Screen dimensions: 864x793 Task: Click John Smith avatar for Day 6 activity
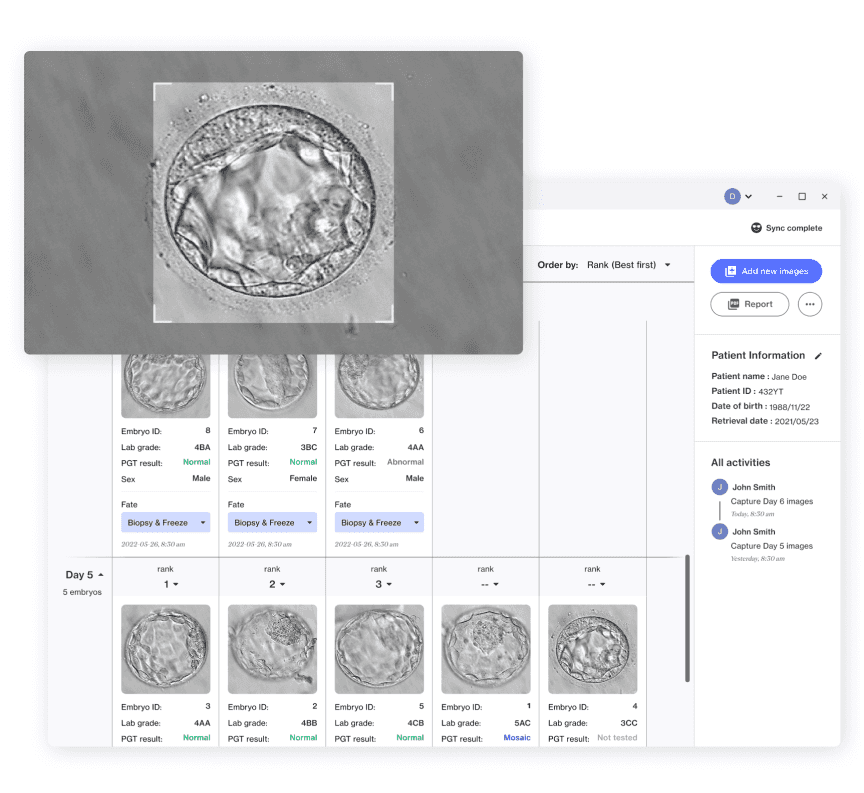tap(718, 487)
